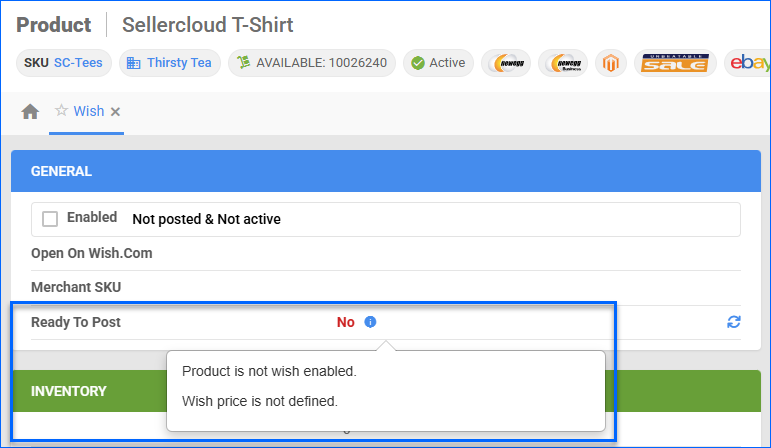Viewport: 771px width, 448px height.
Task: Click the info icon beside No
Action: pyautogui.click(x=370, y=322)
